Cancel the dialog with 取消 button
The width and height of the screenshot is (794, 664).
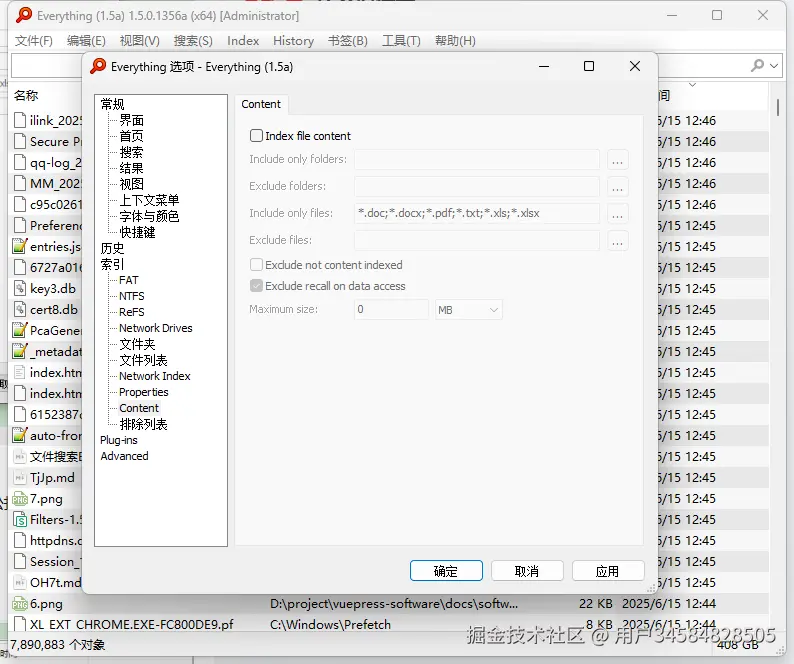(x=527, y=571)
